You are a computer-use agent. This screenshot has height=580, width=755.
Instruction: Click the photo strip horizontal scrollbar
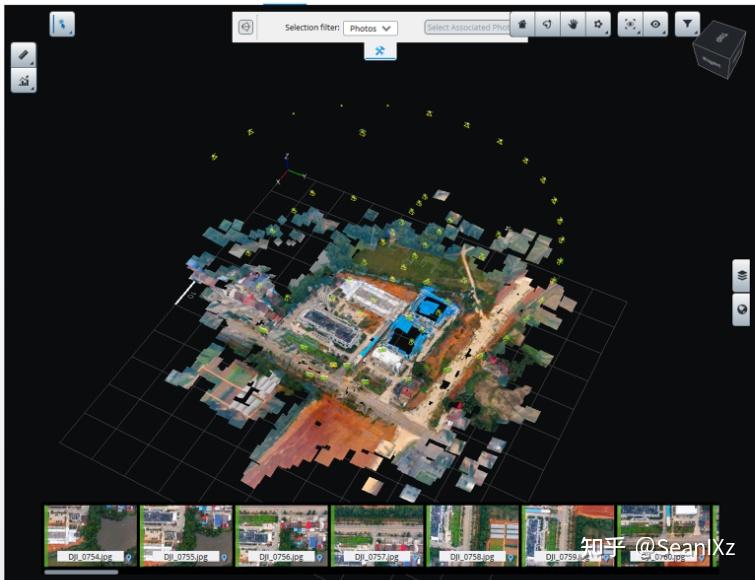click(81, 572)
